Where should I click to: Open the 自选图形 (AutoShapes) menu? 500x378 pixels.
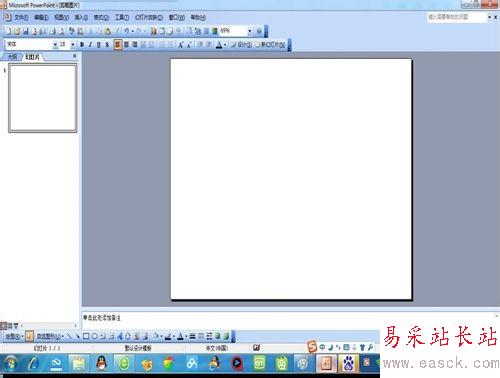50,336
